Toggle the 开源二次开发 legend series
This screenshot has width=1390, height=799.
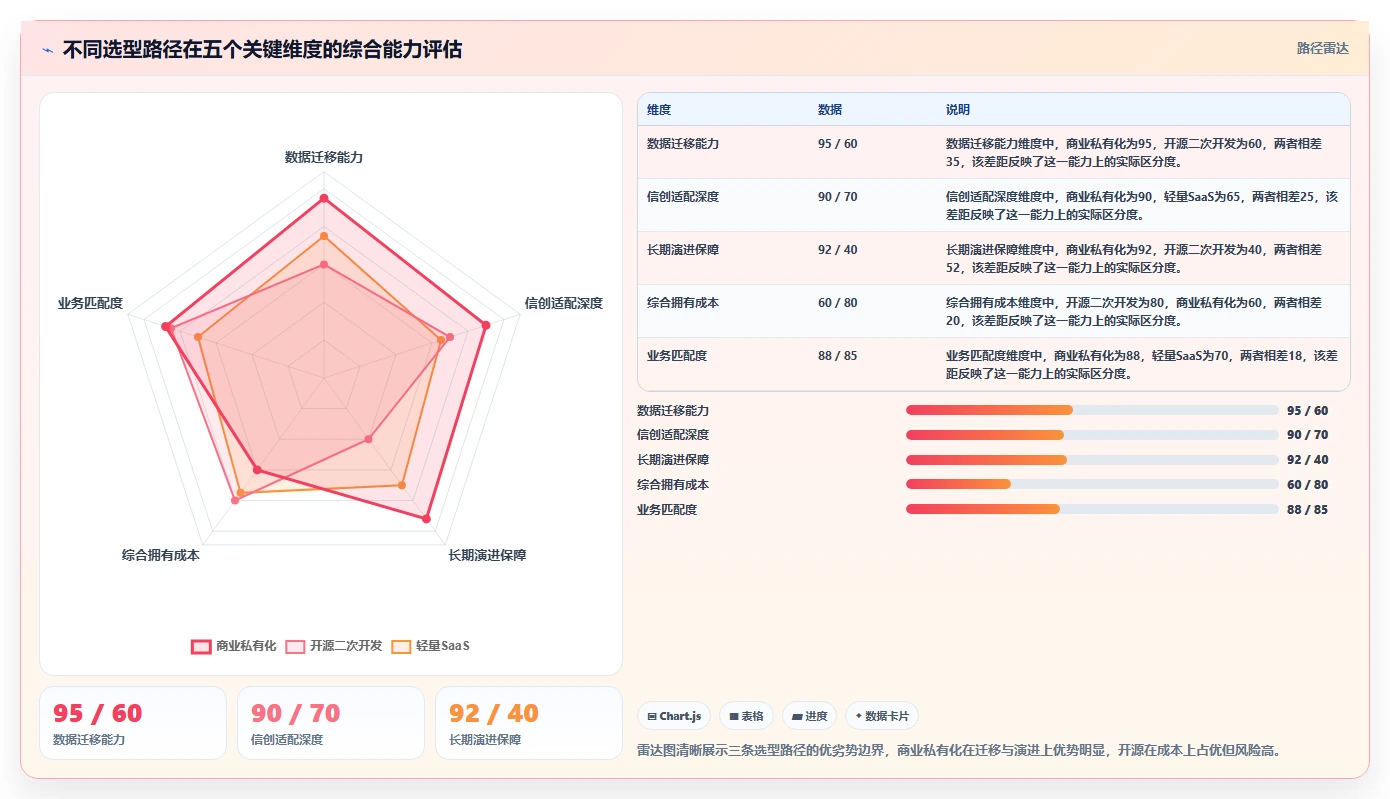click(x=334, y=646)
